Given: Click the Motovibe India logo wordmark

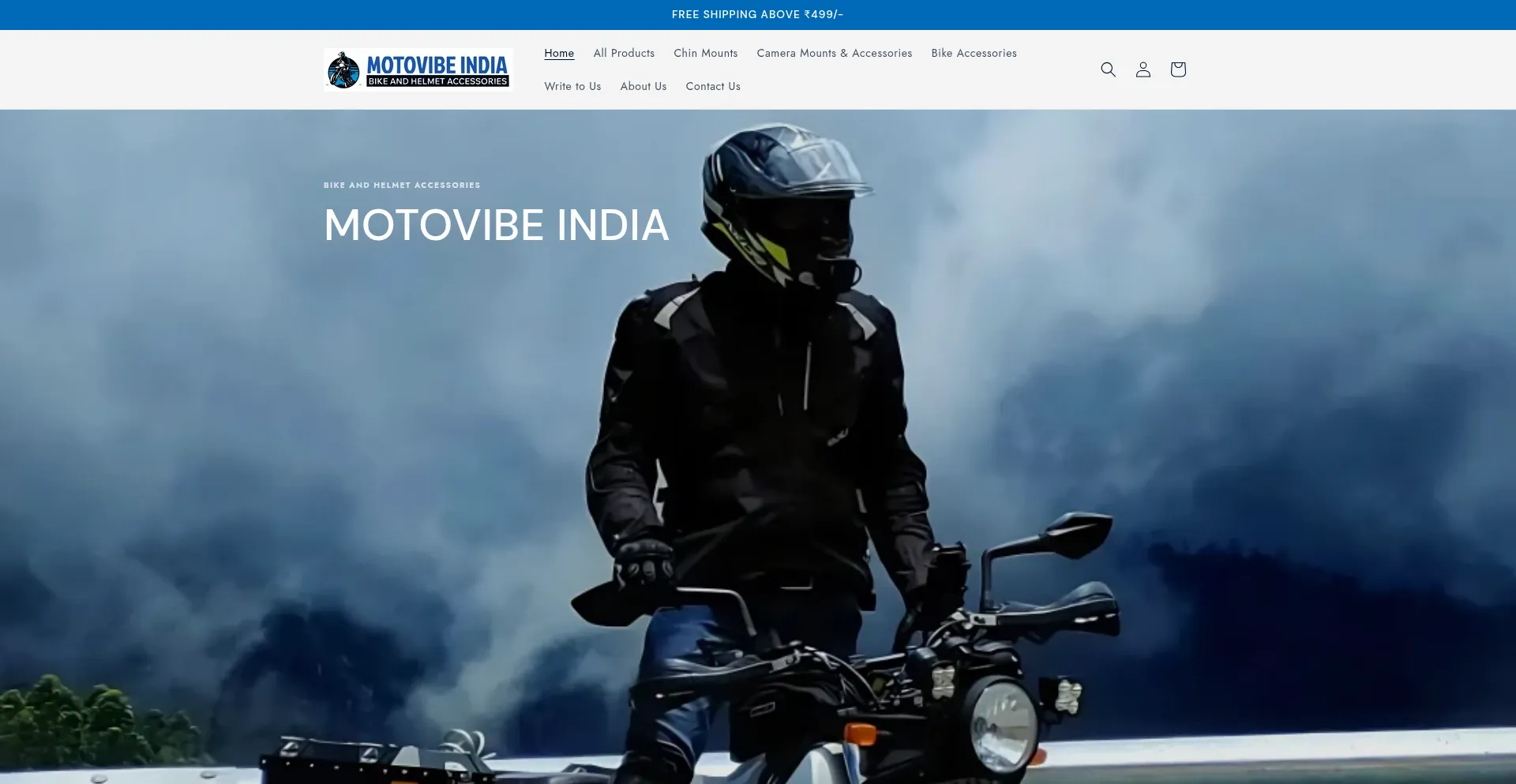Looking at the screenshot, I should tap(437, 64).
